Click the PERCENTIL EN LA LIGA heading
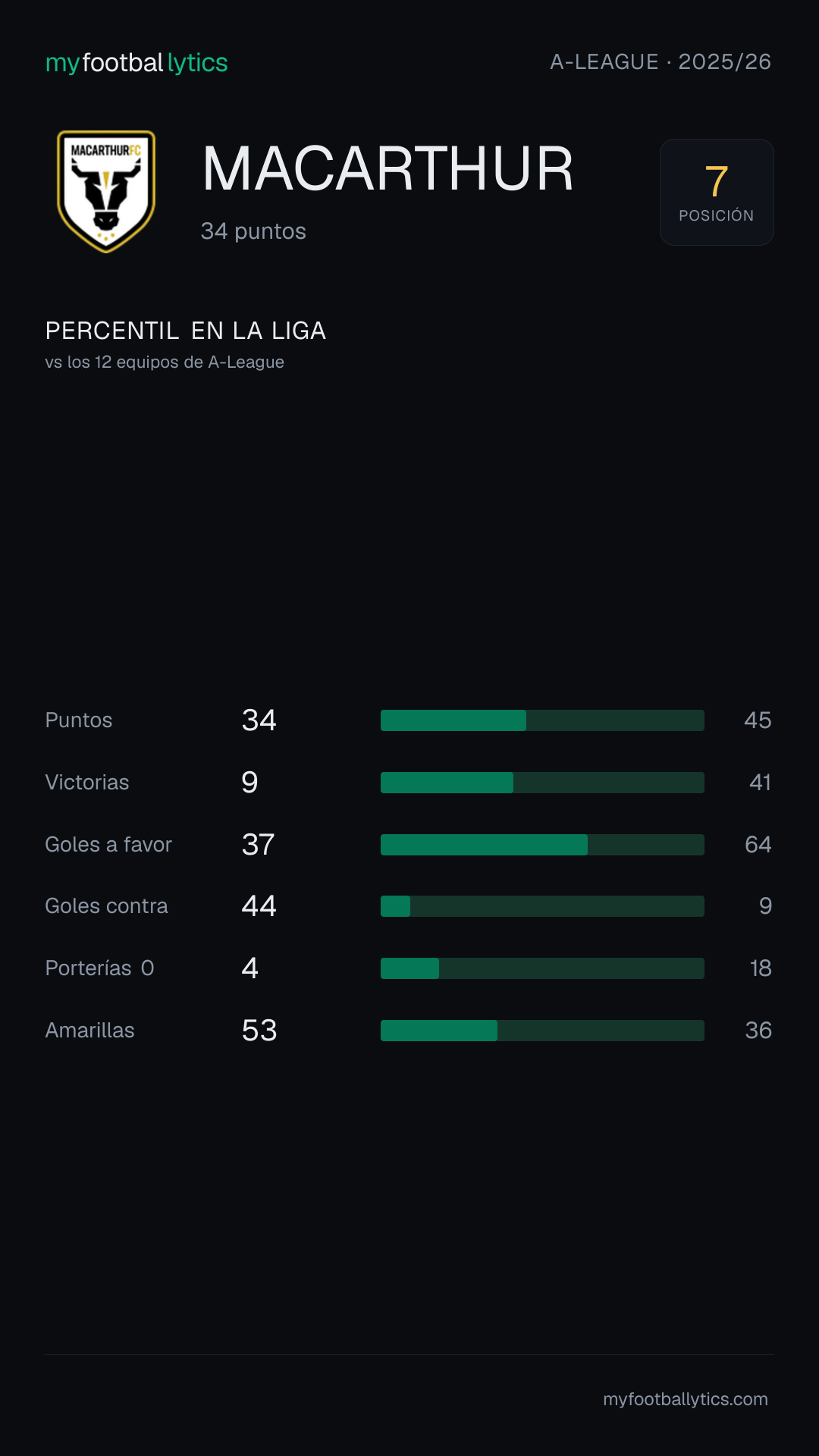Image resolution: width=819 pixels, height=1456 pixels. tap(186, 331)
